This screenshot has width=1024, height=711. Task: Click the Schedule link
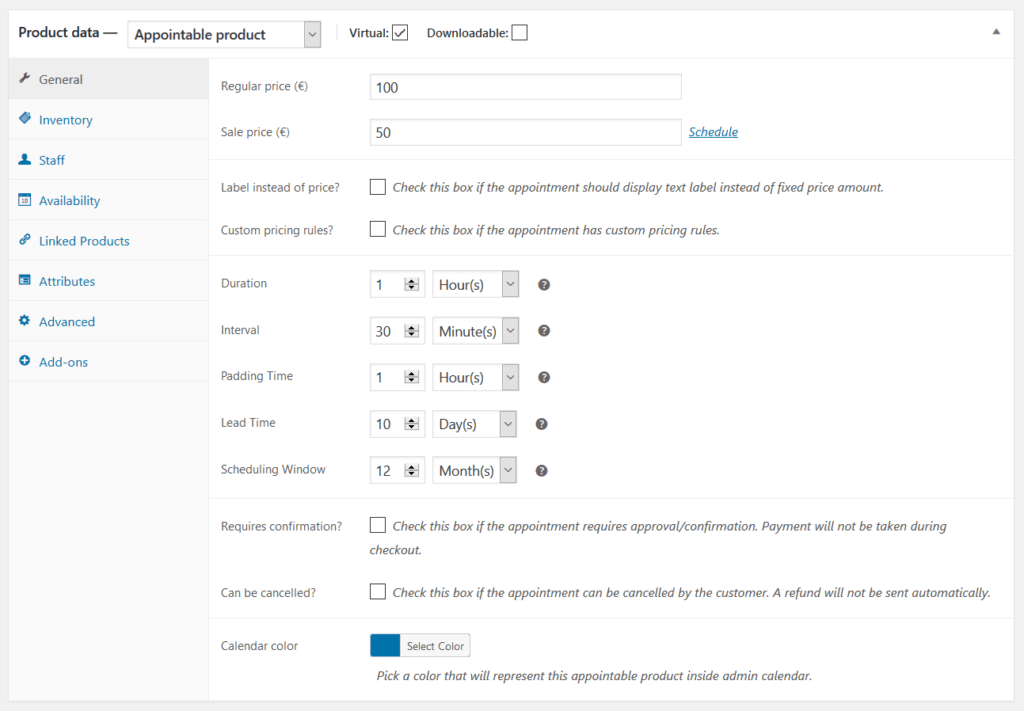713,131
